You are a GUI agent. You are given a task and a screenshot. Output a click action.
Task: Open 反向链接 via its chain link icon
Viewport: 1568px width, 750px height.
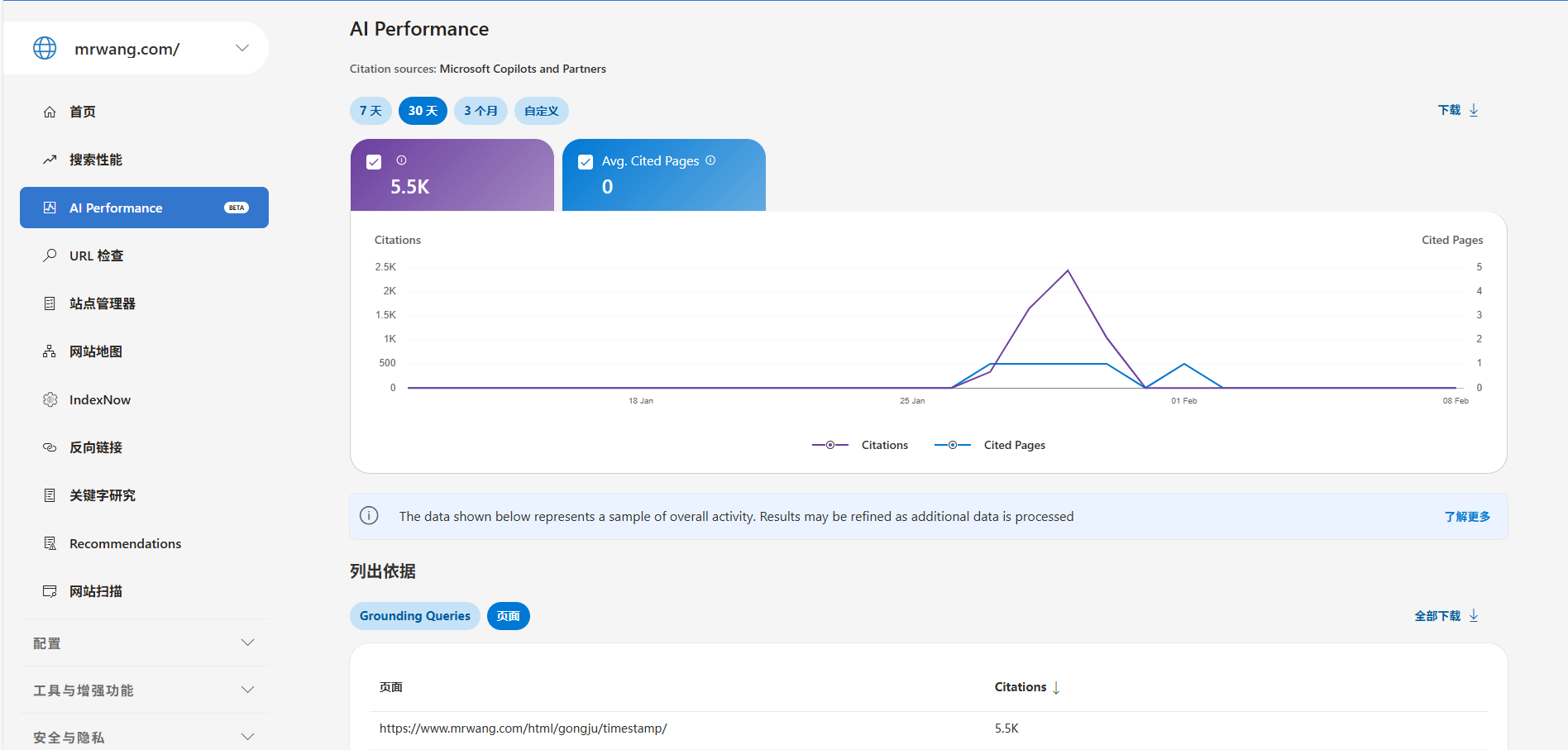(x=50, y=447)
